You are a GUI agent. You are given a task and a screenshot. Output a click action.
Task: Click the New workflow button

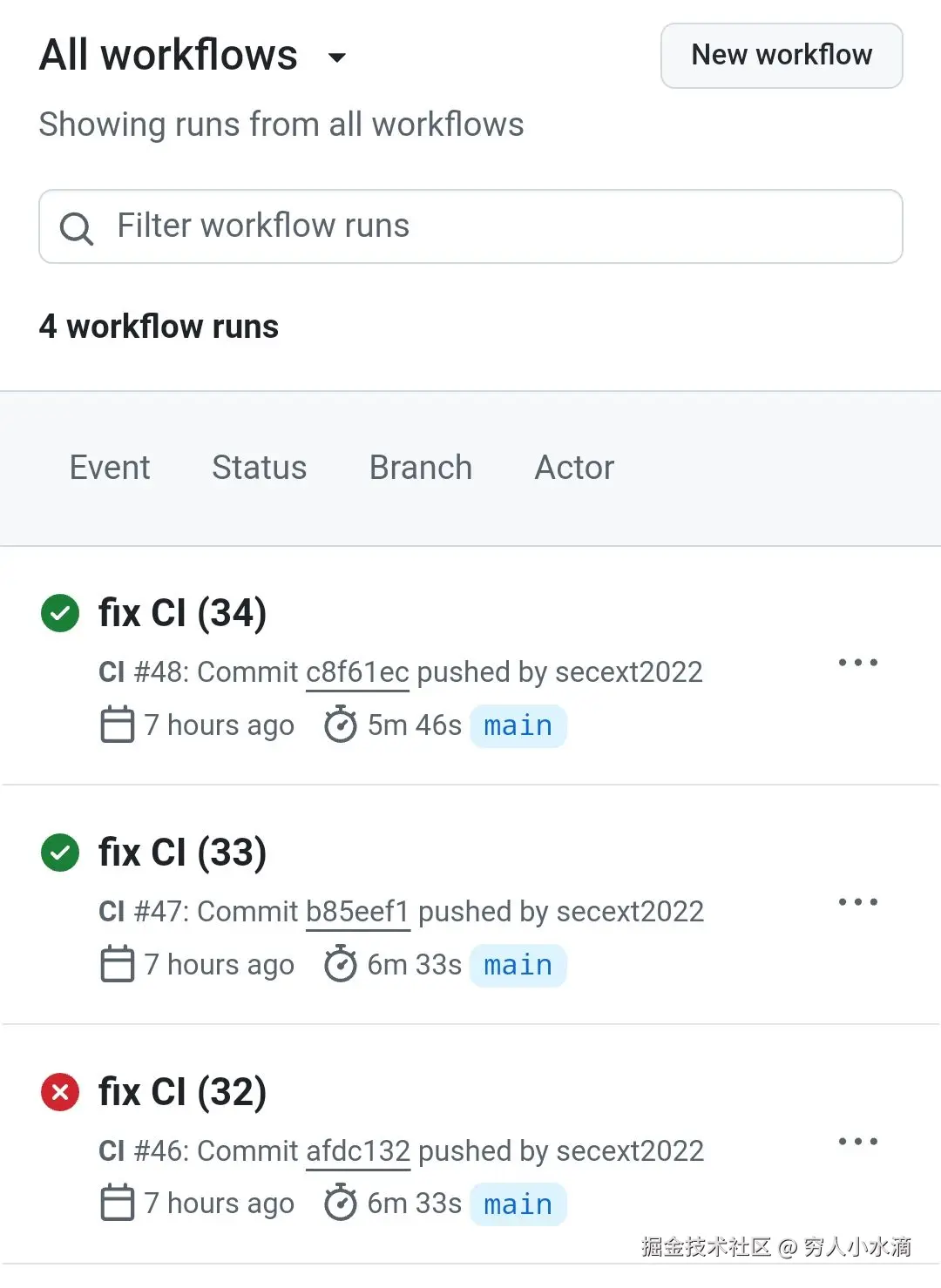coord(782,56)
